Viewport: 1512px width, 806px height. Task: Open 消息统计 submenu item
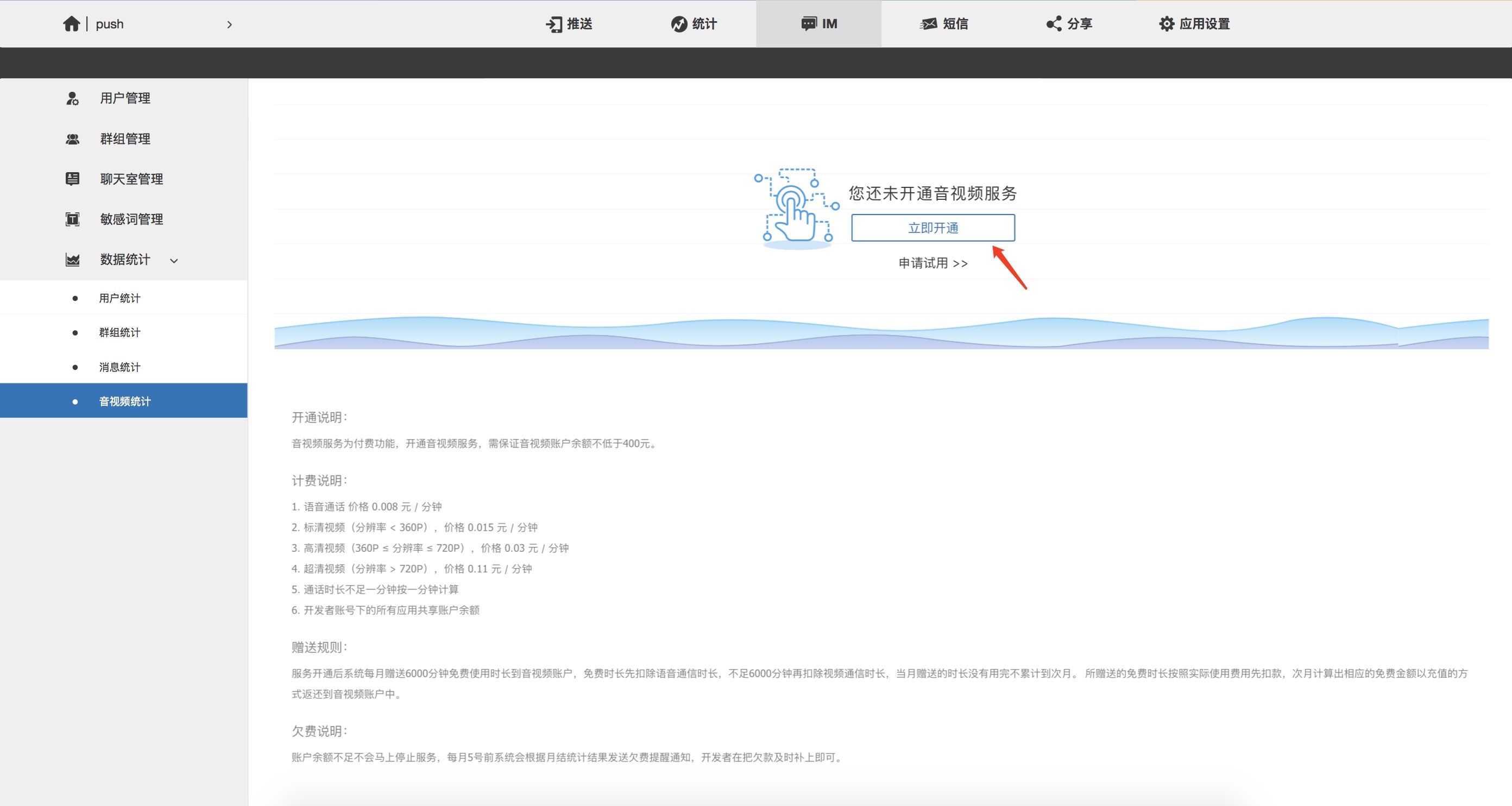pyautogui.click(x=119, y=368)
